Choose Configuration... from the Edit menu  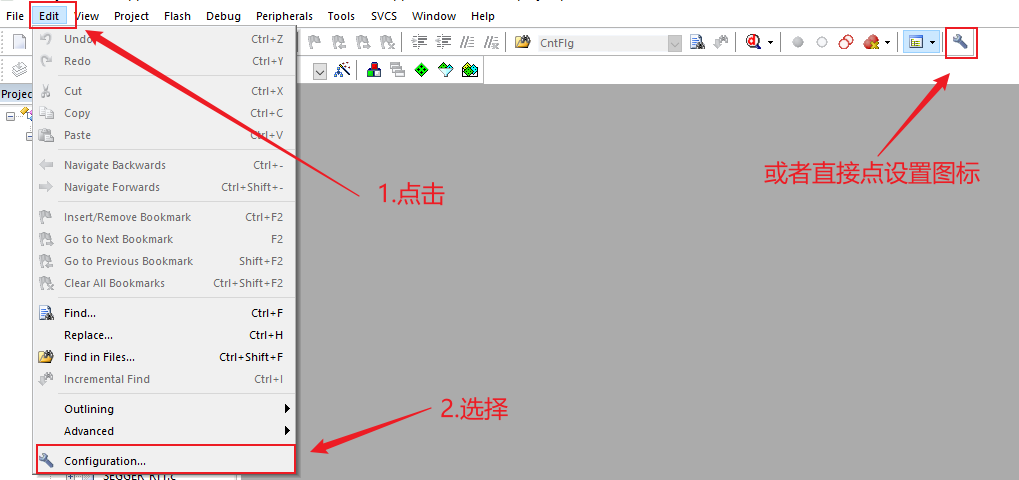[165, 461]
